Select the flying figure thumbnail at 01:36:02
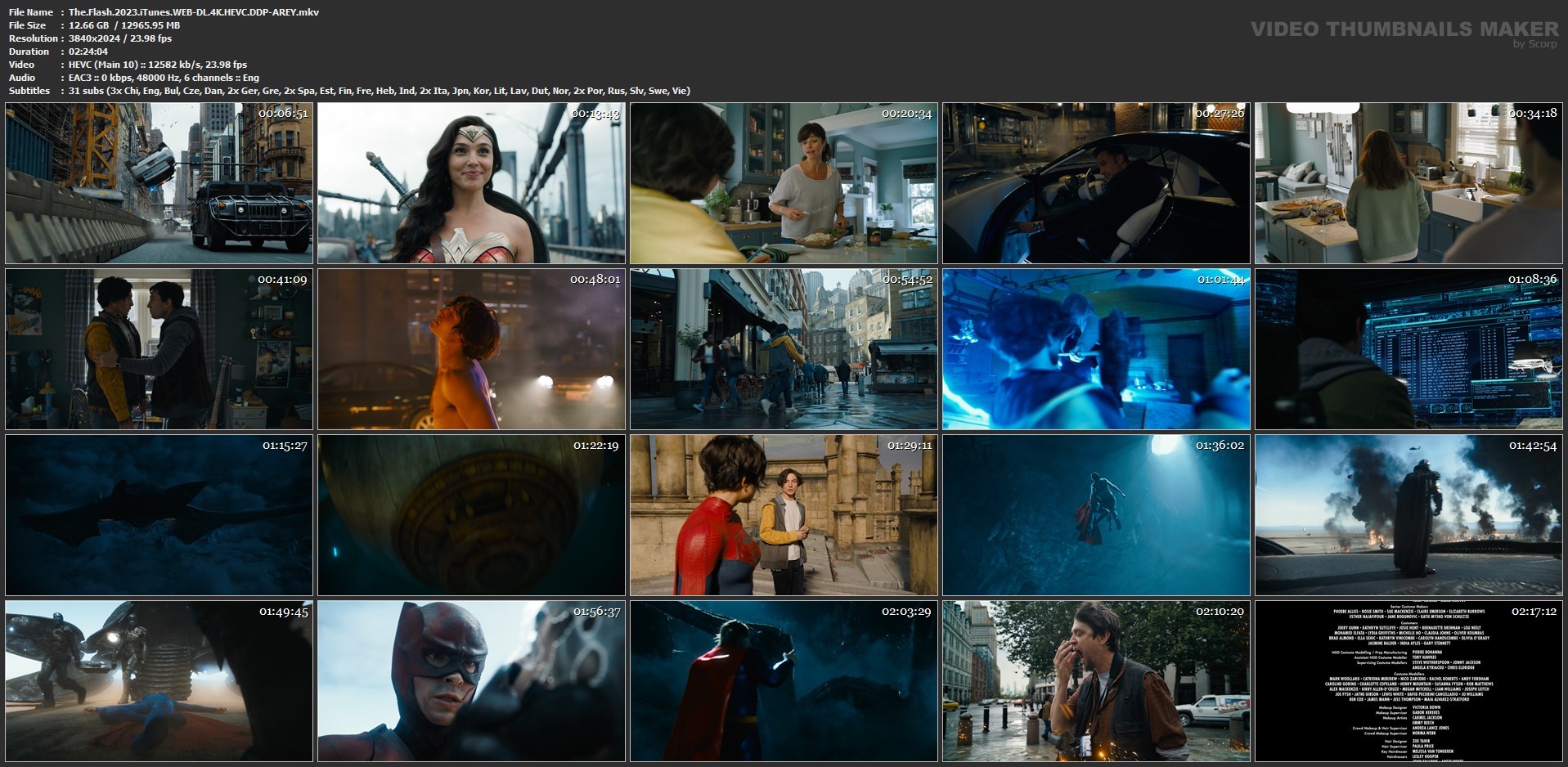Image resolution: width=1568 pixels, height=767 pixels. pyautogui.click(x=1096, y=515)
